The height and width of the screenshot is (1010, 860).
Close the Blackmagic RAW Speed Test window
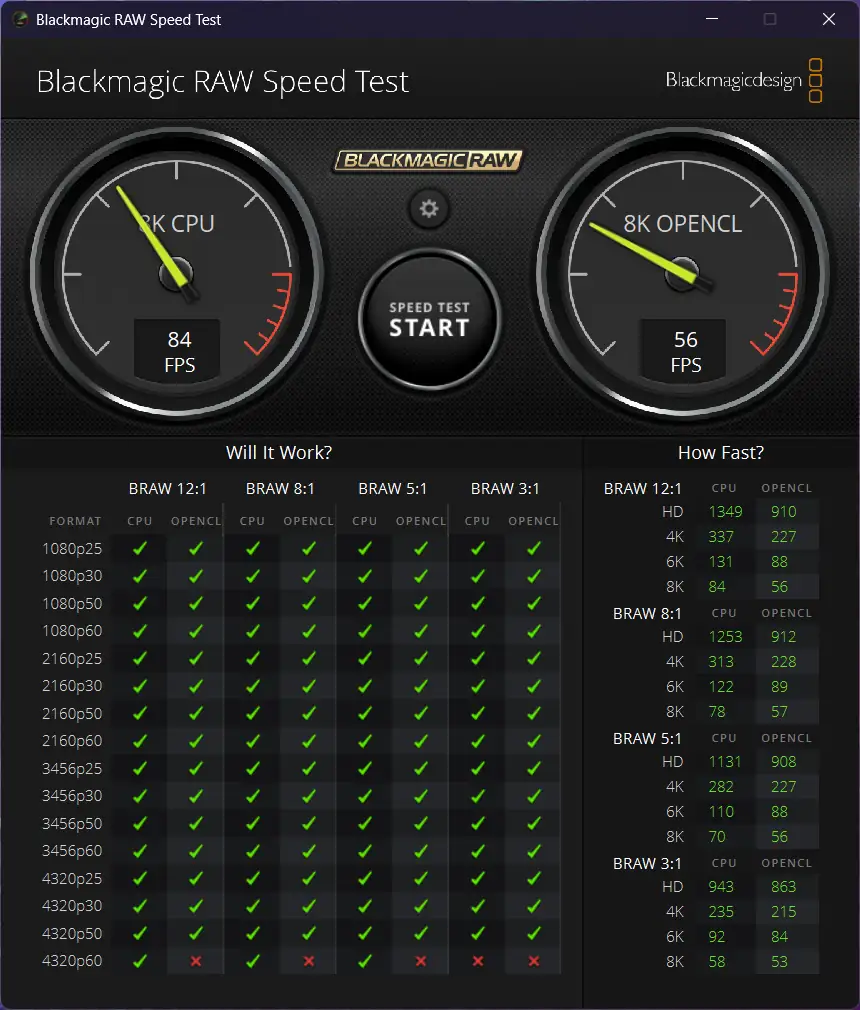coord(829,19)
